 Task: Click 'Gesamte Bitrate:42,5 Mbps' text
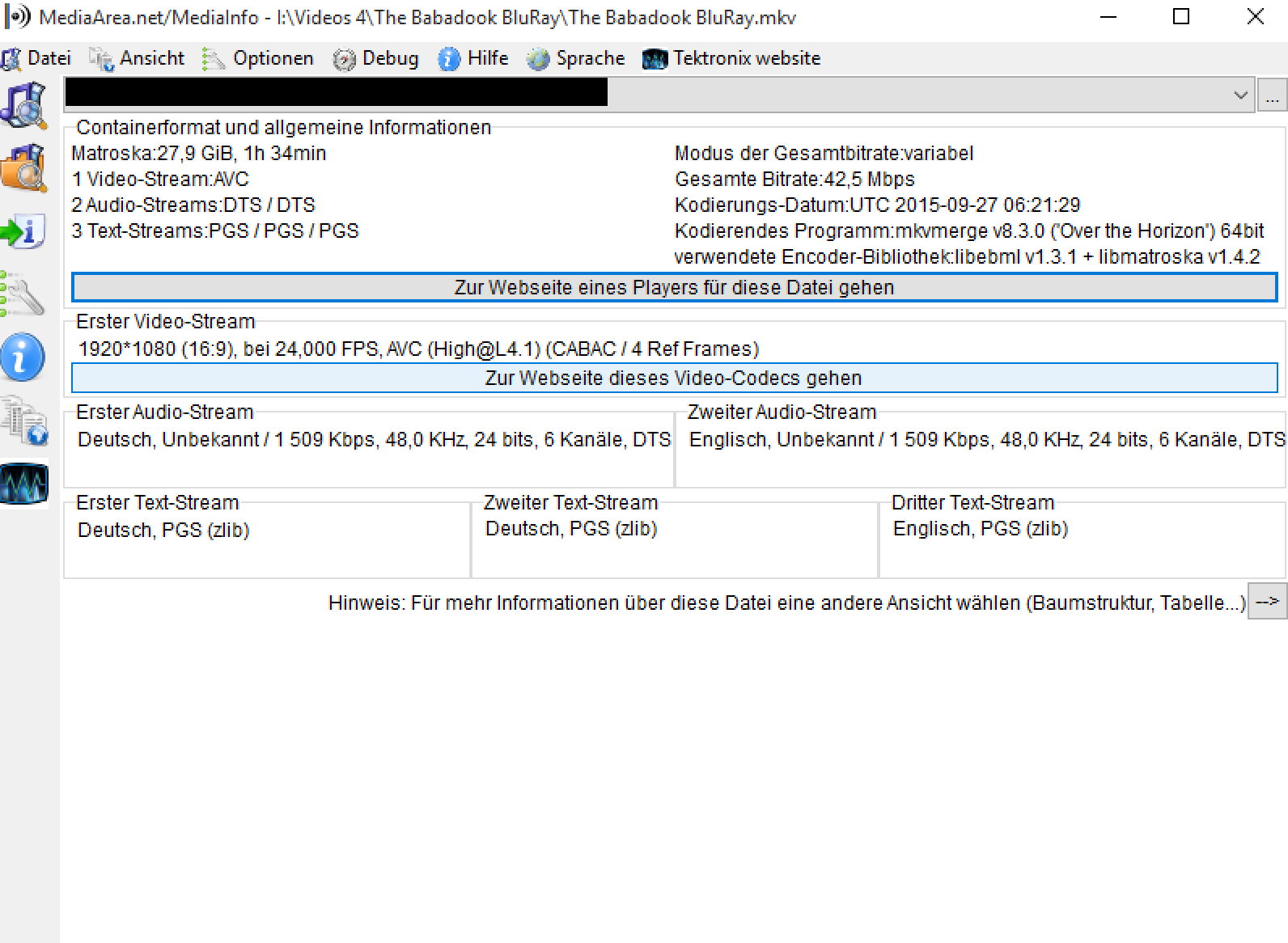[x=794, y=179]
